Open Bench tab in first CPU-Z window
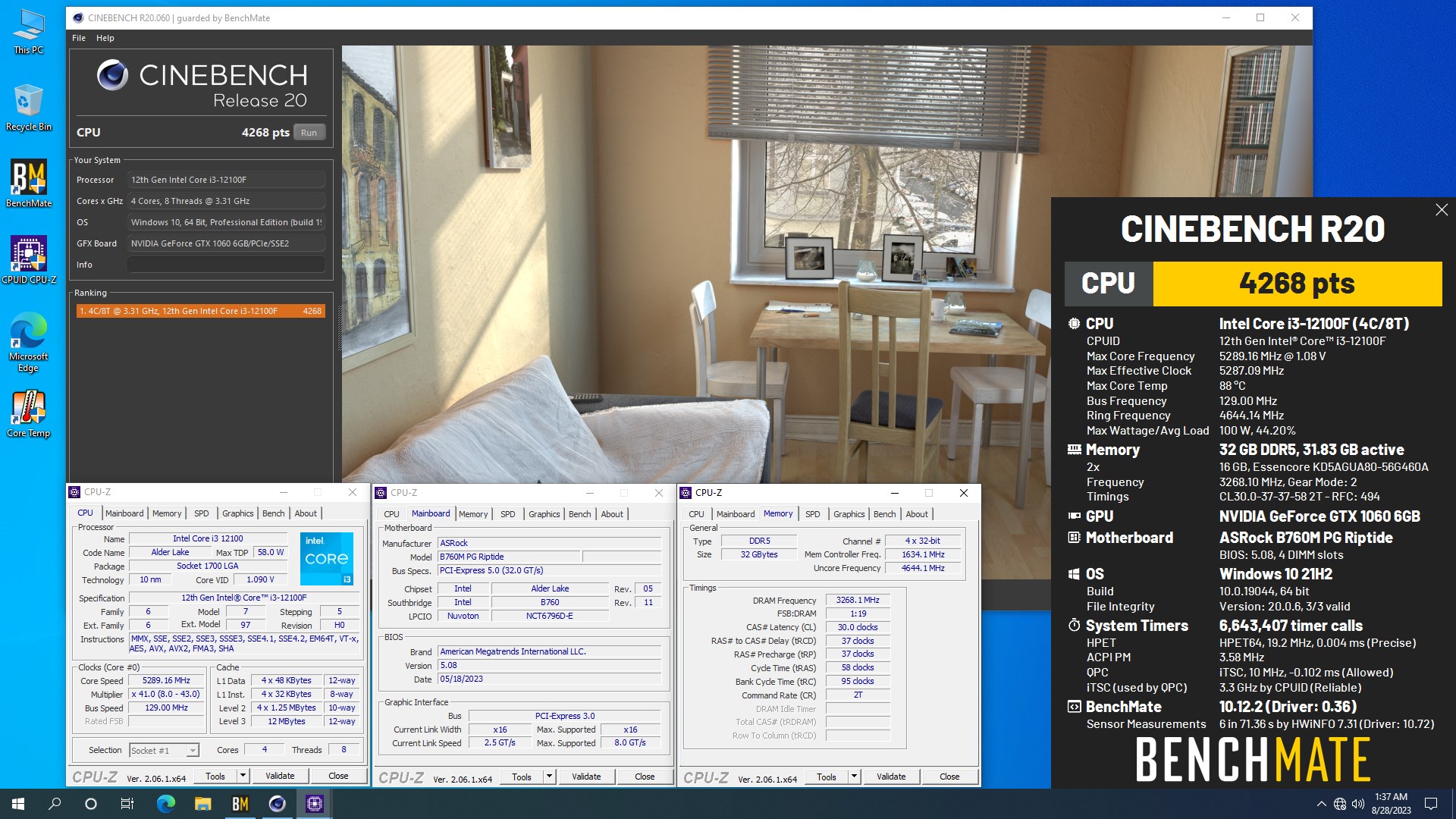Image resolution: width=1456 pixels, height=819 pixels. (x=274, y=513)
